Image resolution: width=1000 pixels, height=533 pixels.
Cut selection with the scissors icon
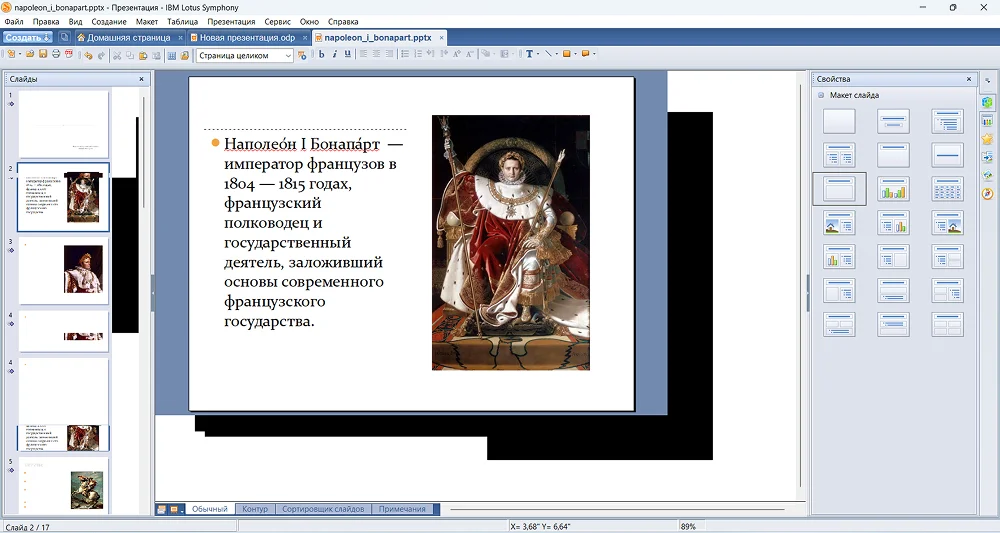[117, 55]
